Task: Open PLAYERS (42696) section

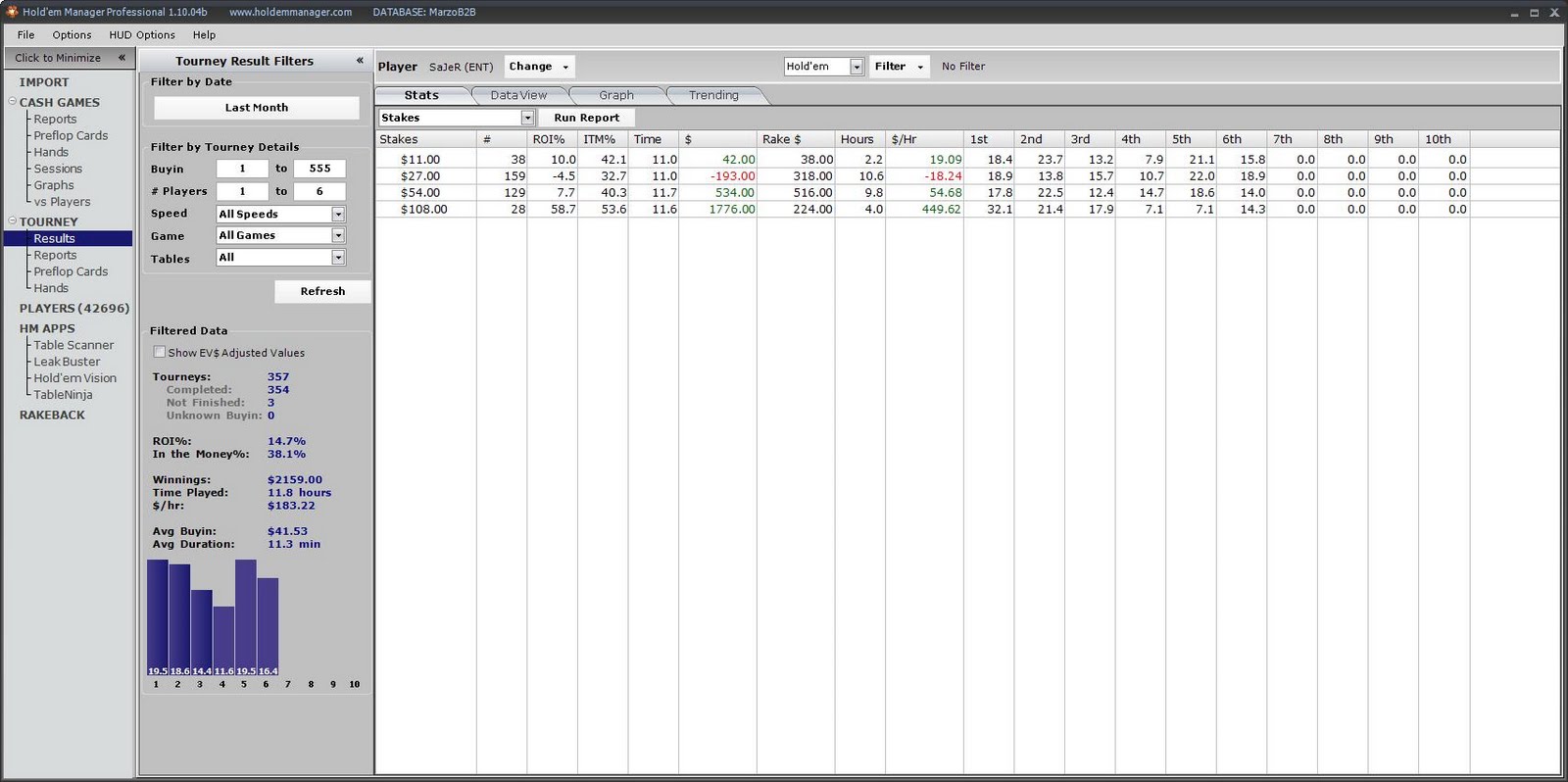Action: pyautogui.click(x=73, y=308)
